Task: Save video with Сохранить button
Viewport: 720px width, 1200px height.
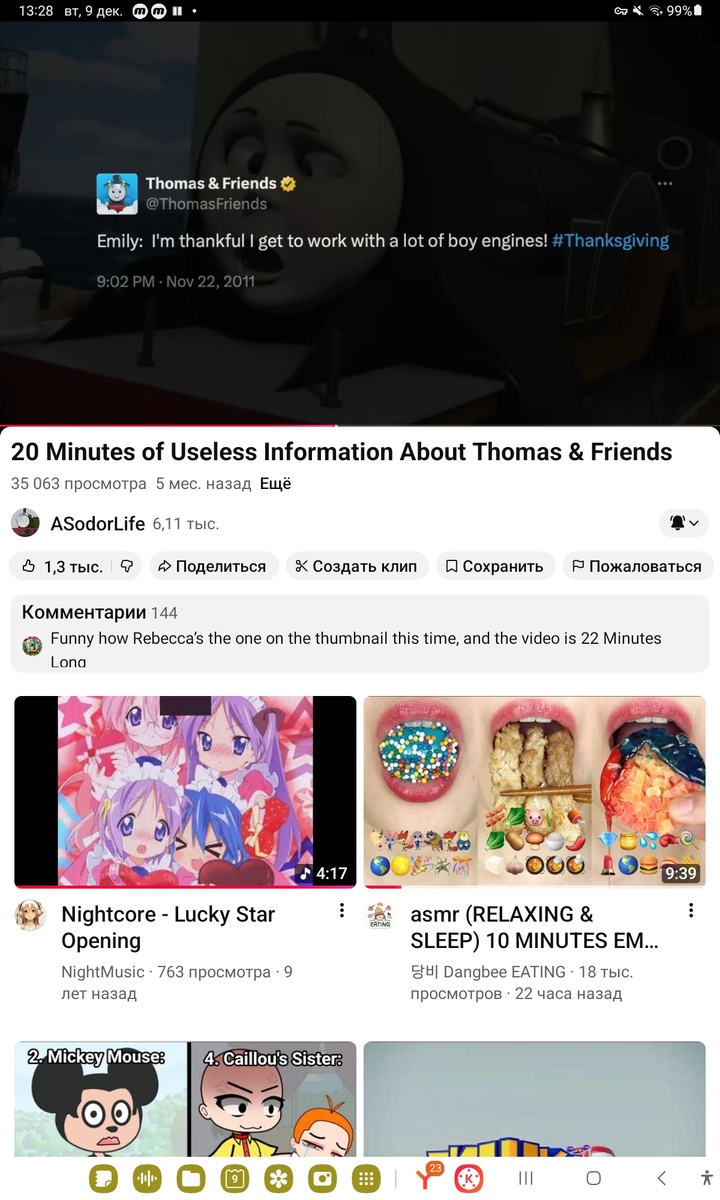Action: (494, 566)
